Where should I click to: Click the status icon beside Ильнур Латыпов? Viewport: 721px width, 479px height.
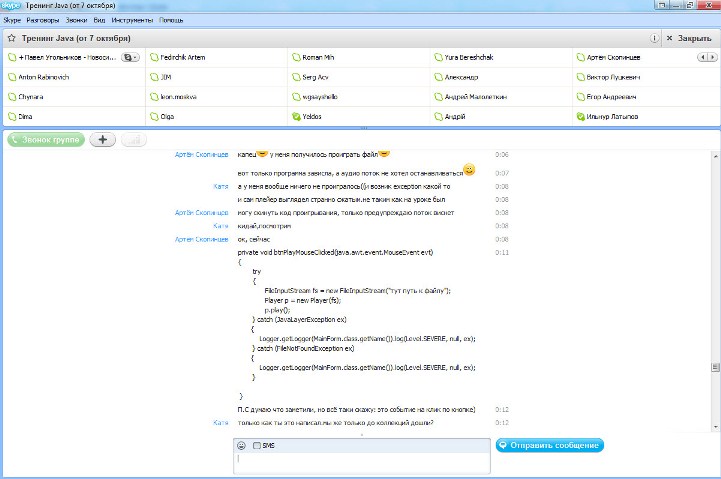582,116
